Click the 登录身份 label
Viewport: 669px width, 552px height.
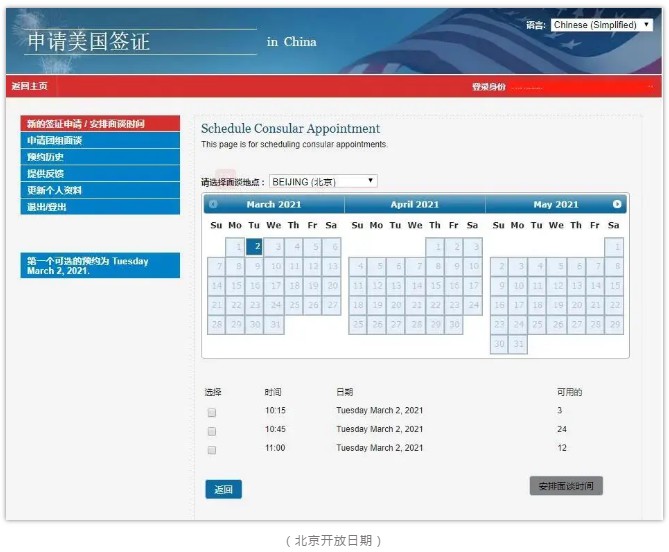[x=489, y=87]
